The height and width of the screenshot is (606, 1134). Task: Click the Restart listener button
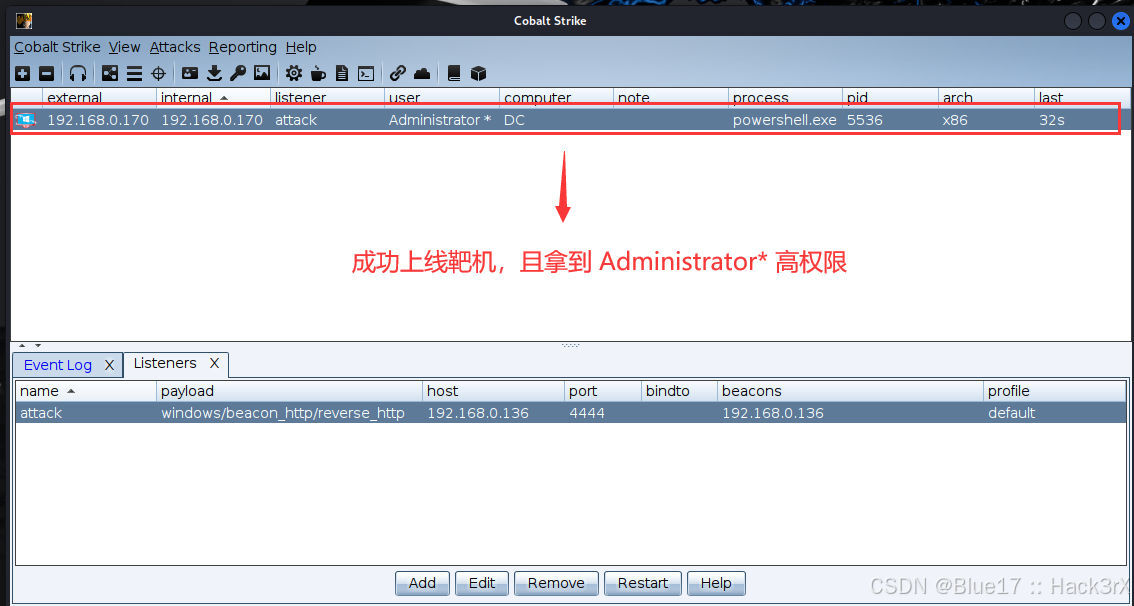click(643, 583)
